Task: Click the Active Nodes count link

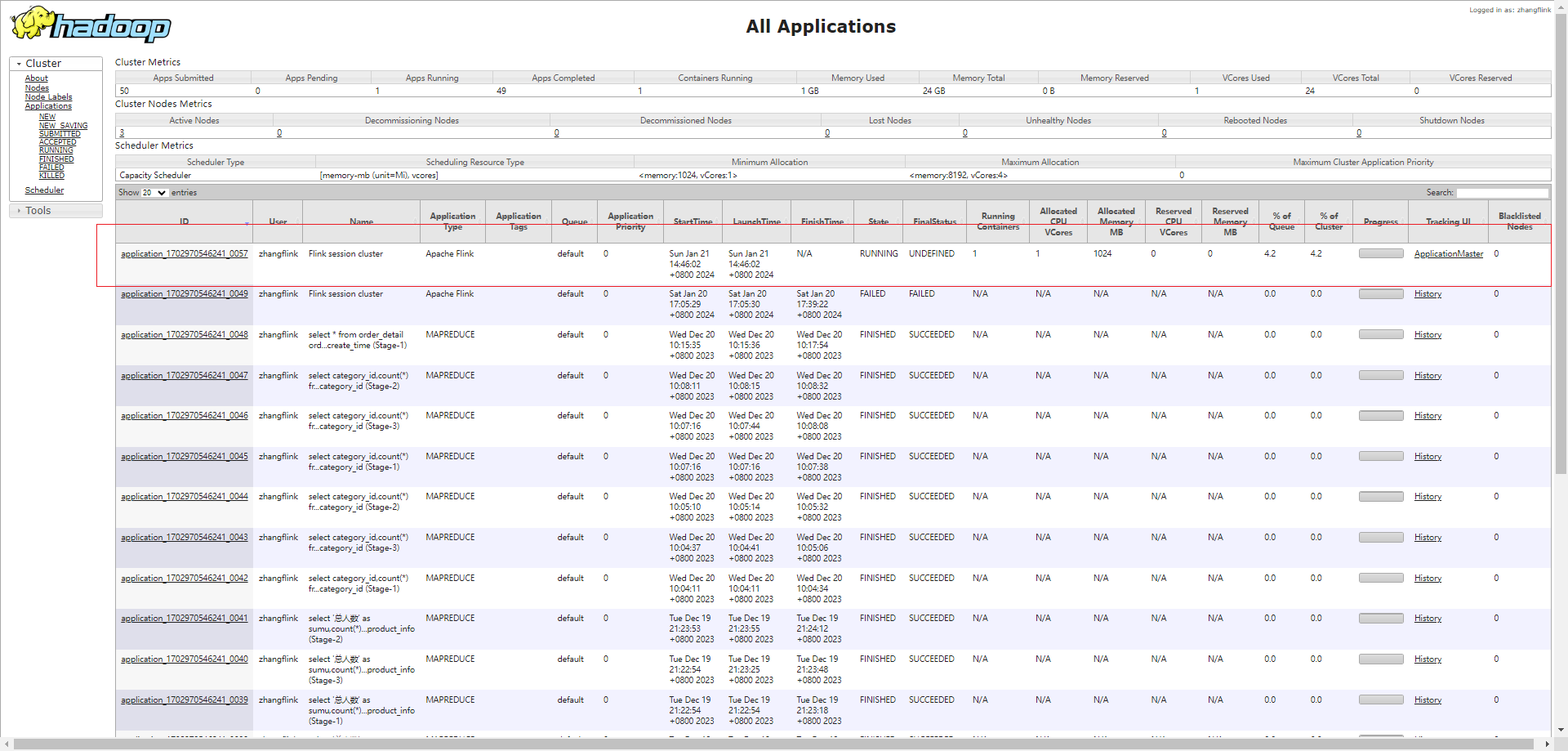Action: click(x=122, y=133)
